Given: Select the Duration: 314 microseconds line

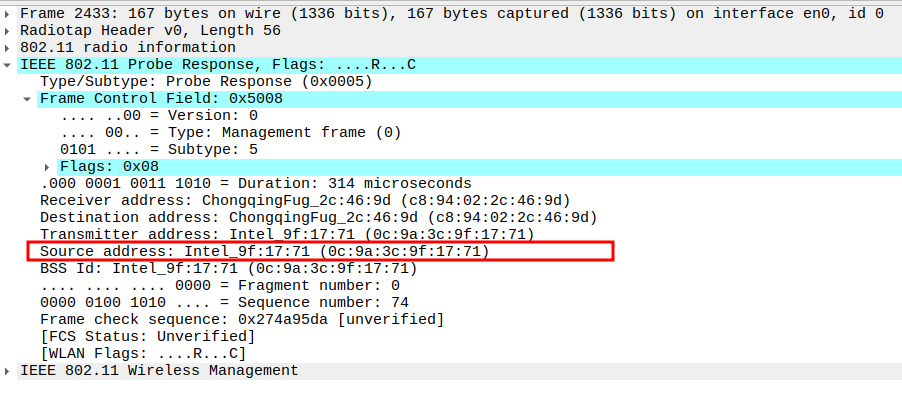Looking at the screenshot, I should point(255,183).
